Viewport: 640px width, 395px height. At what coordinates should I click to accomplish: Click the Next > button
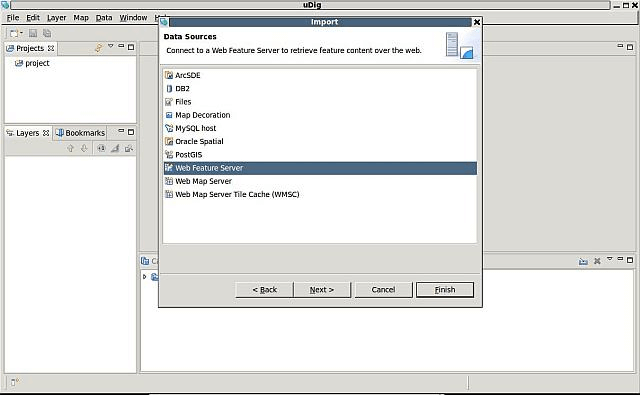pyautogui.click(x=322, y=290)
